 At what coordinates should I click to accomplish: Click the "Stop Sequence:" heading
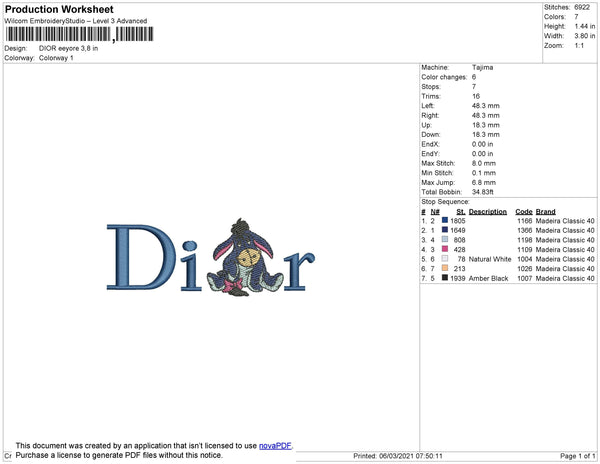[x=445, y=202]
